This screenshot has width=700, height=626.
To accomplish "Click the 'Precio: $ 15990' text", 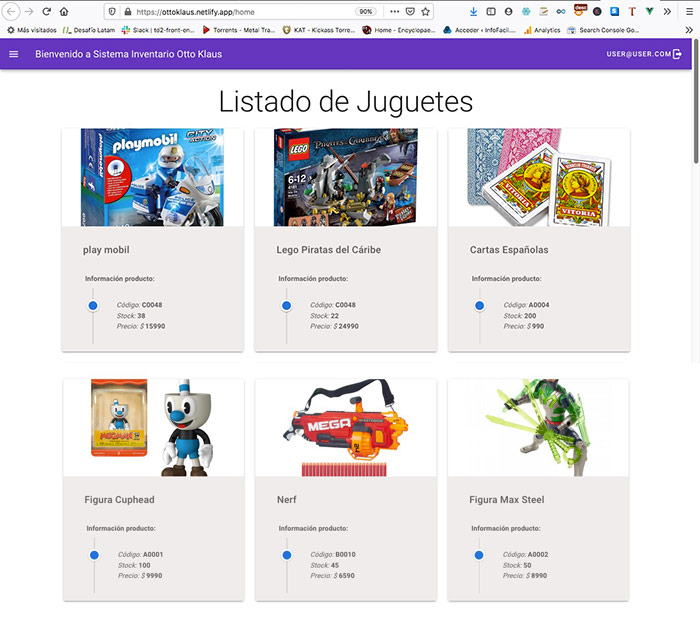I will pos(141,326).
